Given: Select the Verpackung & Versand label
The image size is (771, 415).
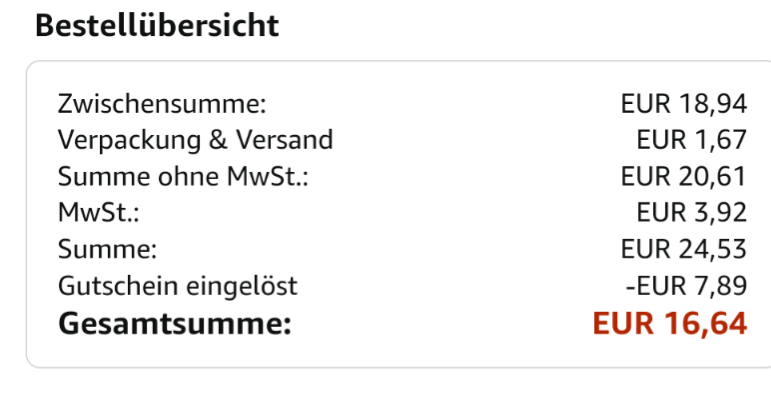Looking at the screenshot, I should point(195,140).
